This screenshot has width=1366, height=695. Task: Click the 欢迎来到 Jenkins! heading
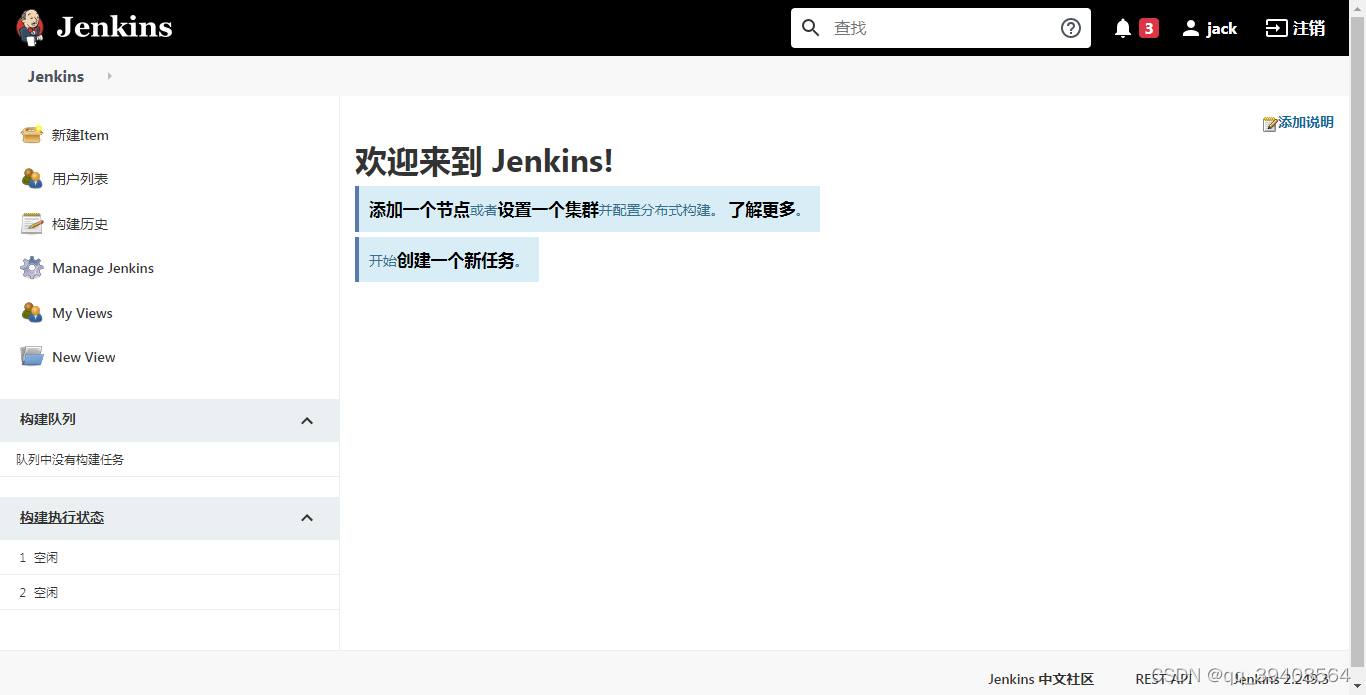coord(484,161)
